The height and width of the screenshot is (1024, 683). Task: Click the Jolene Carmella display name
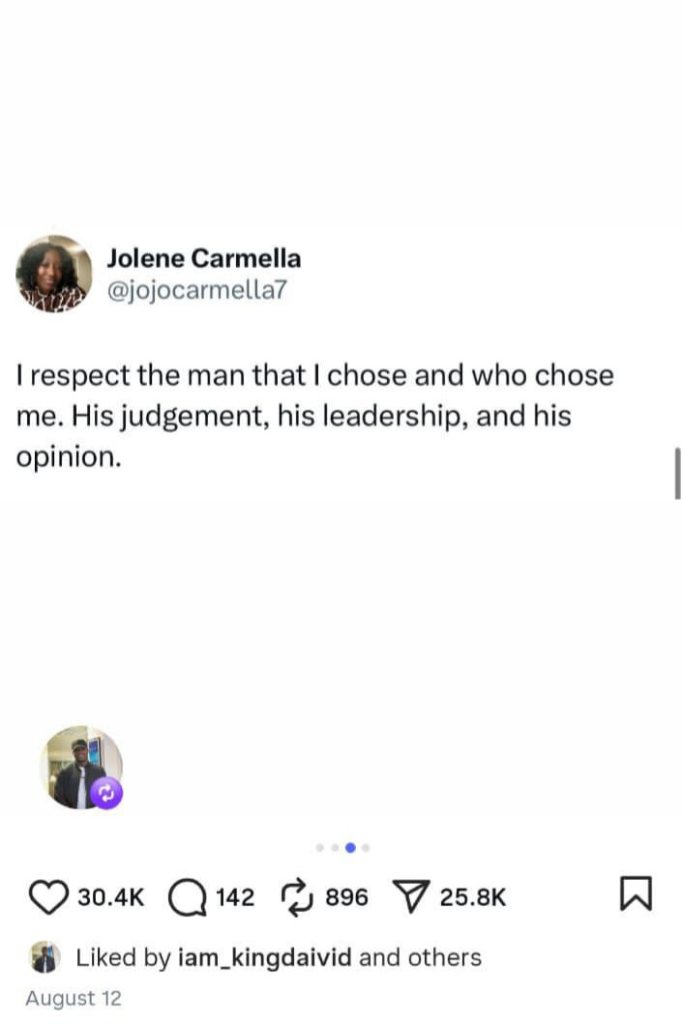[x=204, y=258]
